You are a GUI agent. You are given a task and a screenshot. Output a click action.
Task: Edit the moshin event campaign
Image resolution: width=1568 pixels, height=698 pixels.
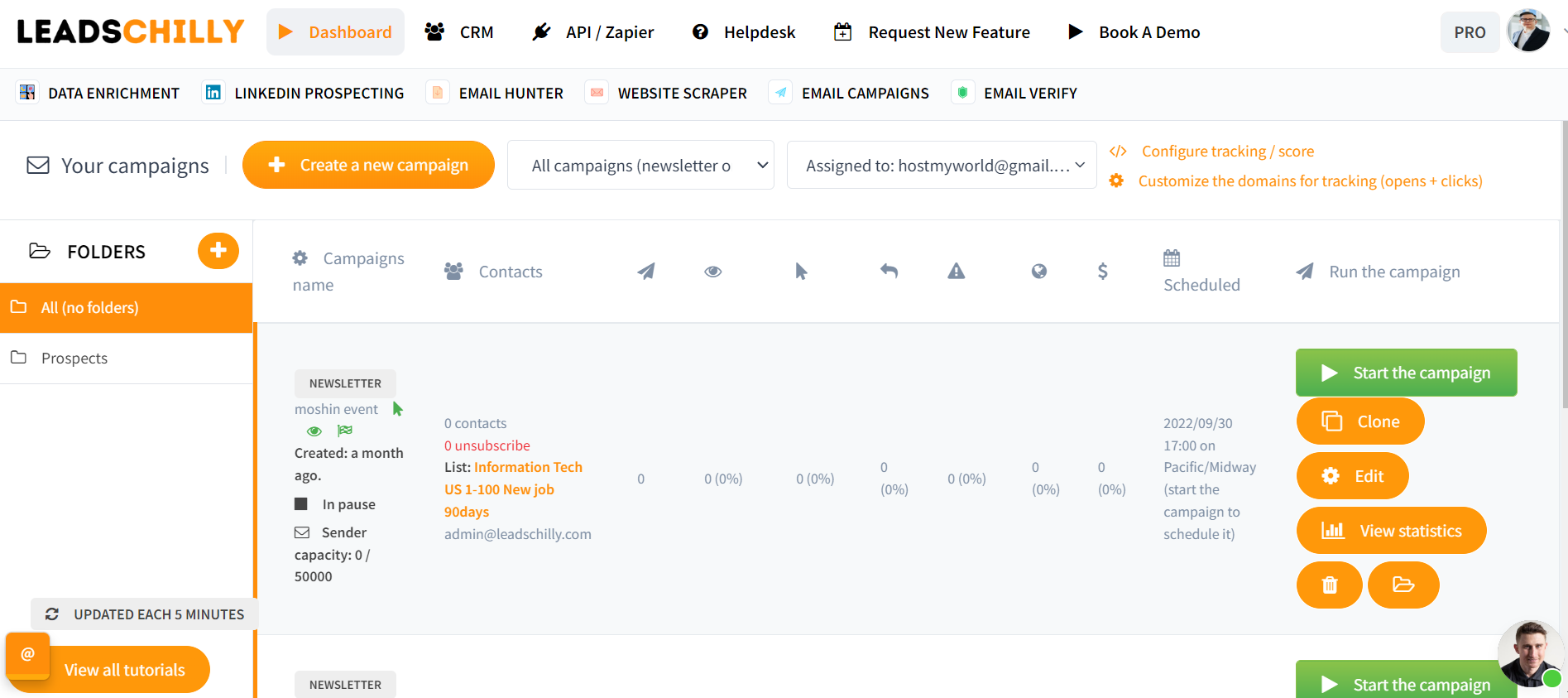click(1352, 476)
